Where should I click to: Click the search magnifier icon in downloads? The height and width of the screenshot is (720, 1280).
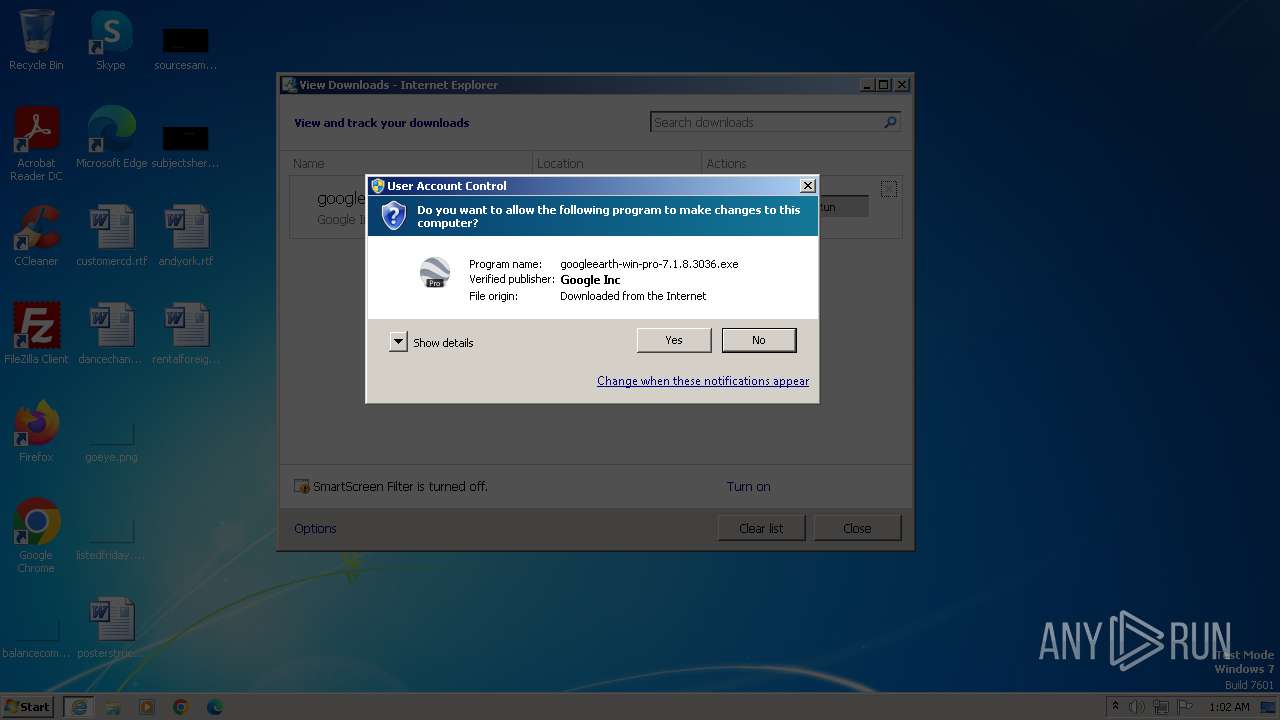[x=890, y=122]
